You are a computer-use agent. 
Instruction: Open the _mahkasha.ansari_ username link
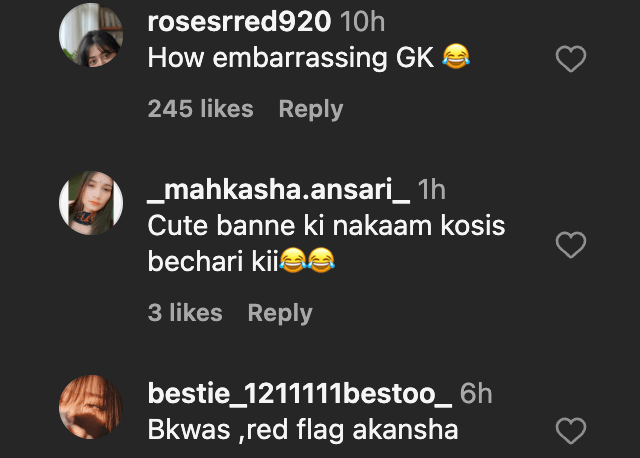click(x=278, y=190)
